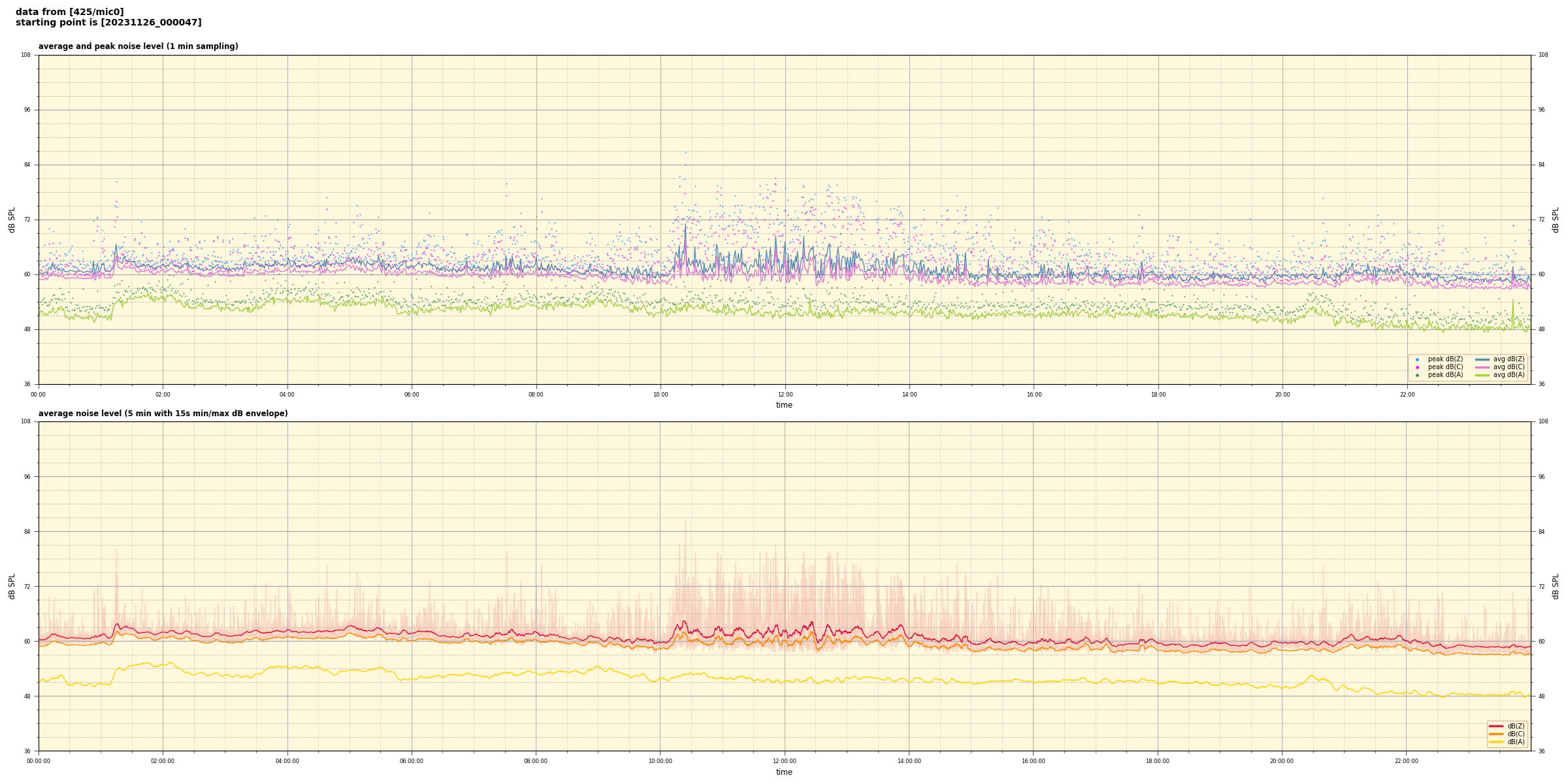The image size is (1568, 784).
Task: Click the peak dB(A) legend entry
Action: [x=1445, y=375]
